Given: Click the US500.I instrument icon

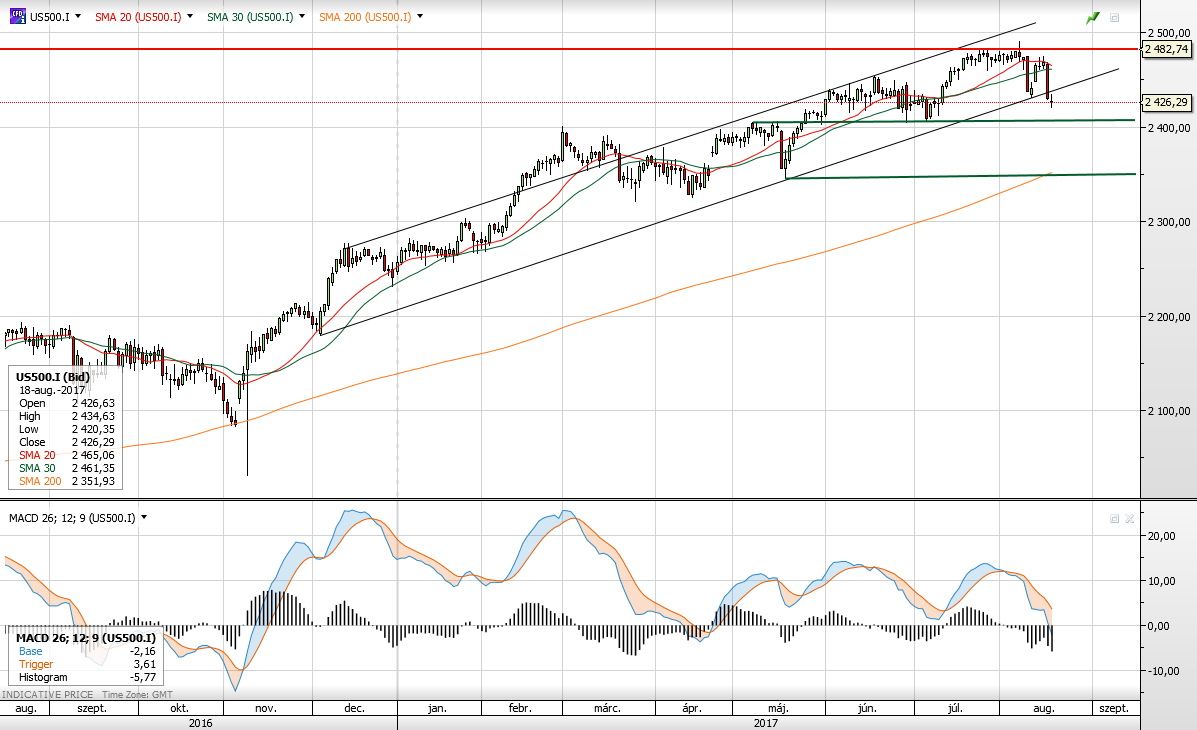Looking at the screenshot, I should pos(17,16).
